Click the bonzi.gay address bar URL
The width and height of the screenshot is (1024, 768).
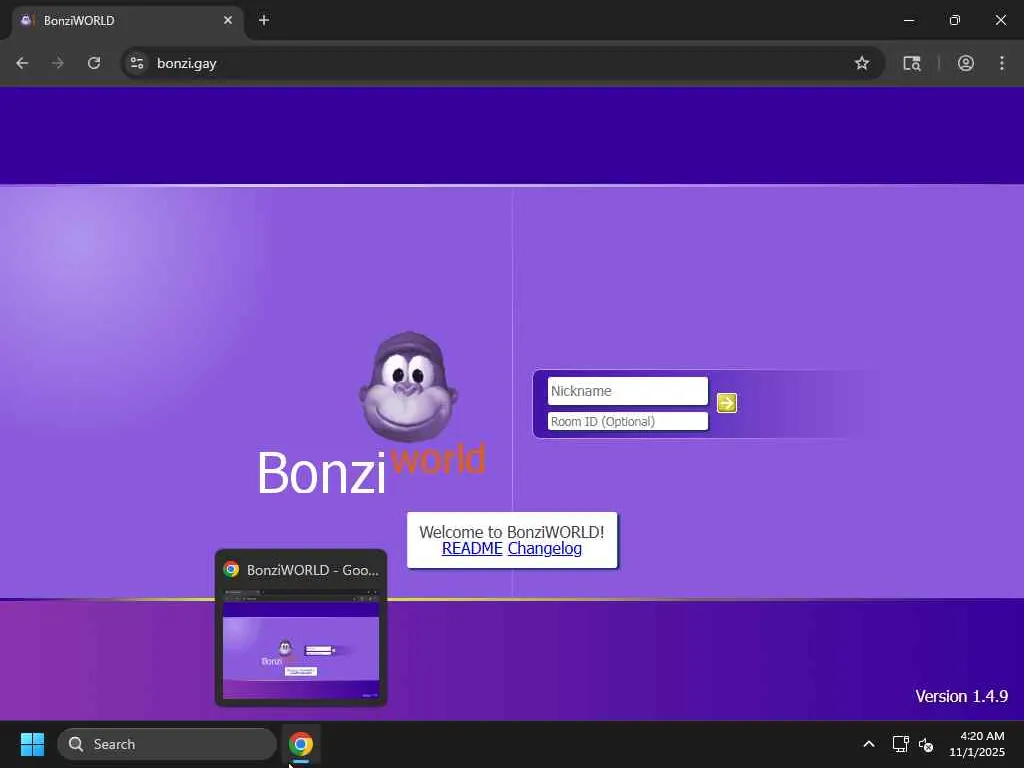[187, 63]
